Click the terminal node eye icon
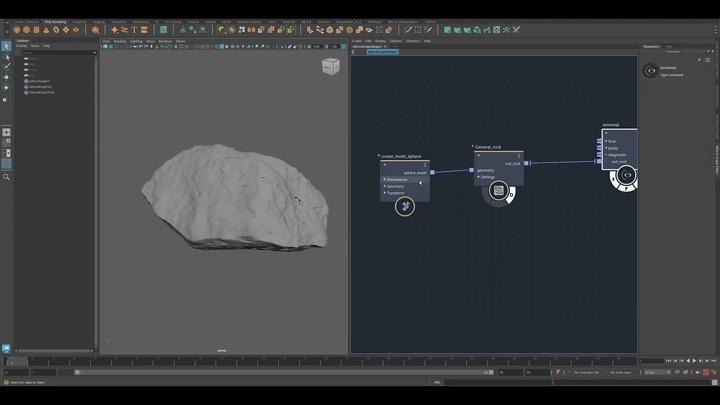This screenshot has width=720, height=405. pos(627,175)
